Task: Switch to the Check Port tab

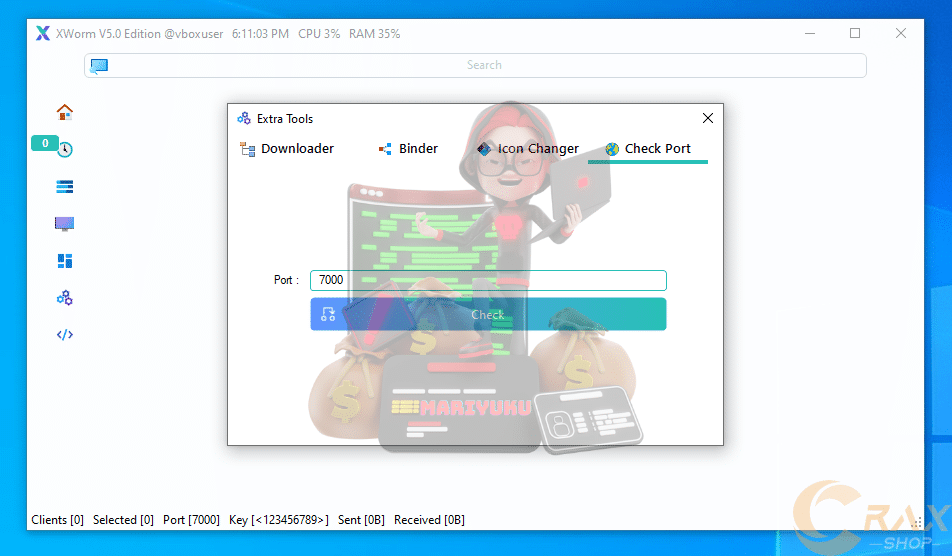Action: (x=648, y=149)
